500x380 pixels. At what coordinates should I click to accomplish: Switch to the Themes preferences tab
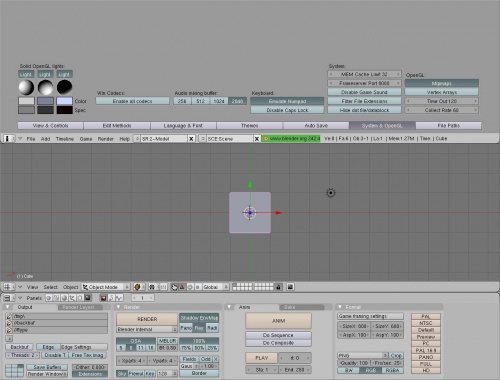pos(250,125)
